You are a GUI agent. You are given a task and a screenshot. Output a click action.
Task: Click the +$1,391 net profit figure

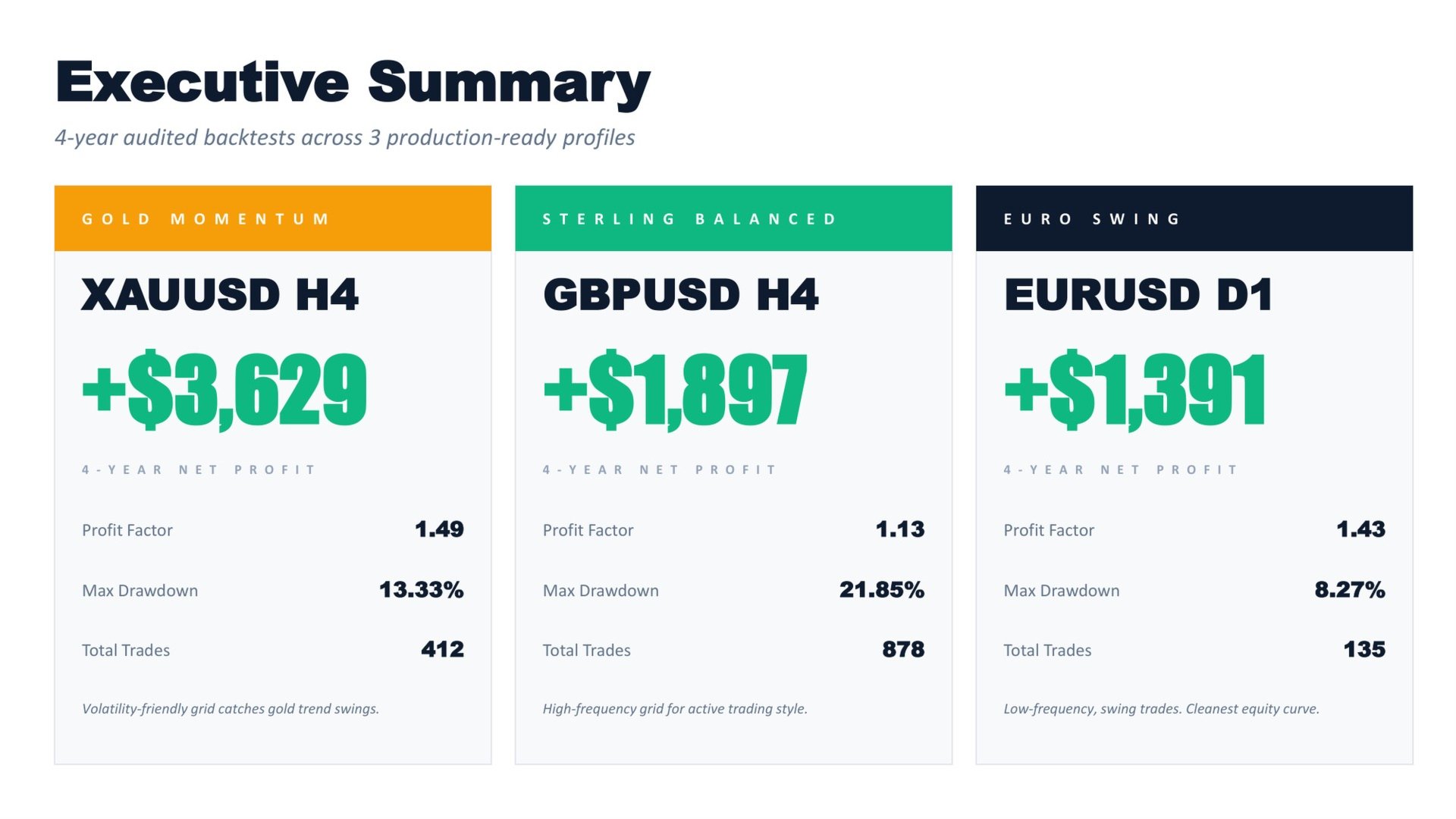1135,390
